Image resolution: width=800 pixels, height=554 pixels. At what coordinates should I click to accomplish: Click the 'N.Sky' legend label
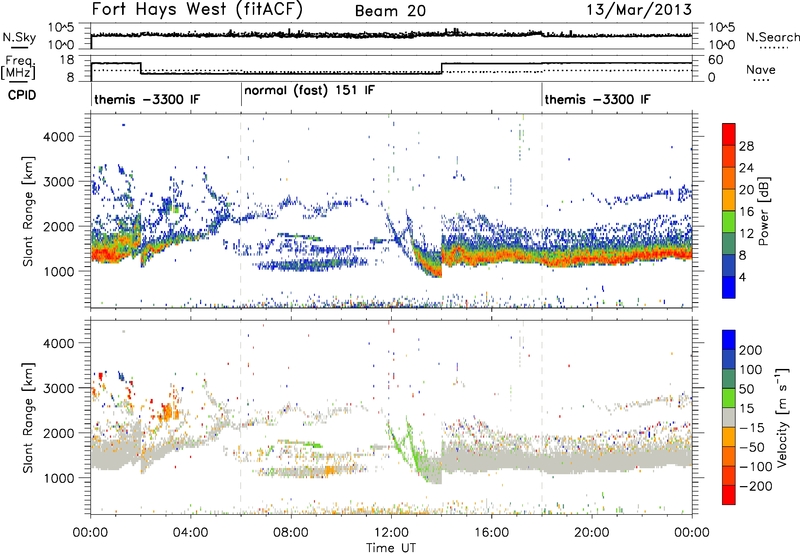(x=19, y=37)
